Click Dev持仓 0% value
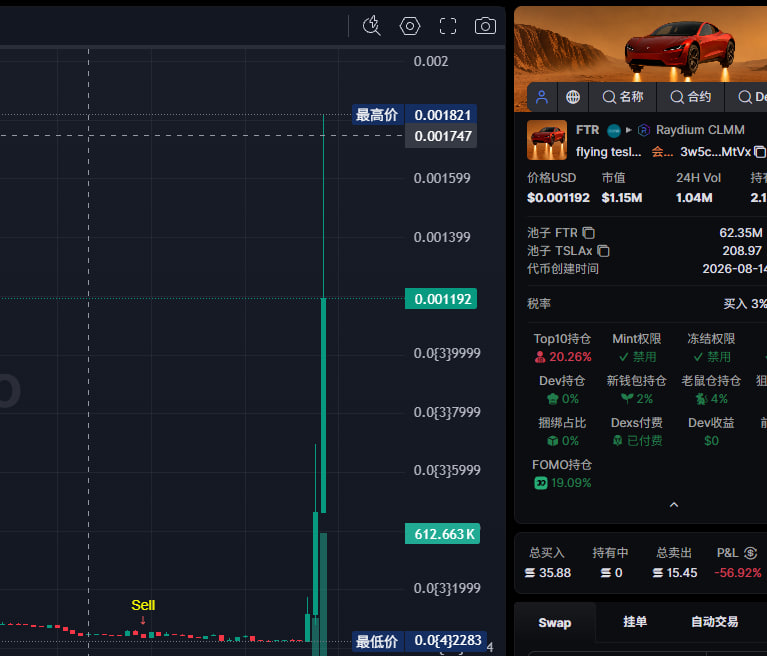Viewport: 767px width, 656px height. pyautogui.click(x=563, y=399)
